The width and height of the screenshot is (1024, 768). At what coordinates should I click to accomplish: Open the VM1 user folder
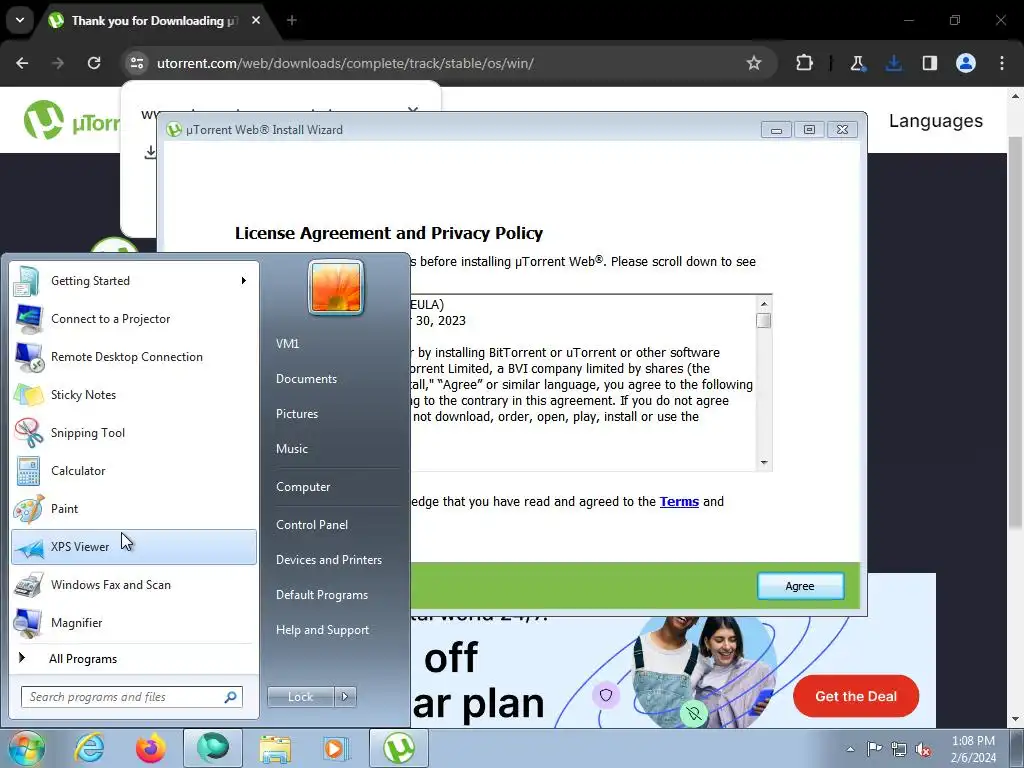click(x=287, y=344)
